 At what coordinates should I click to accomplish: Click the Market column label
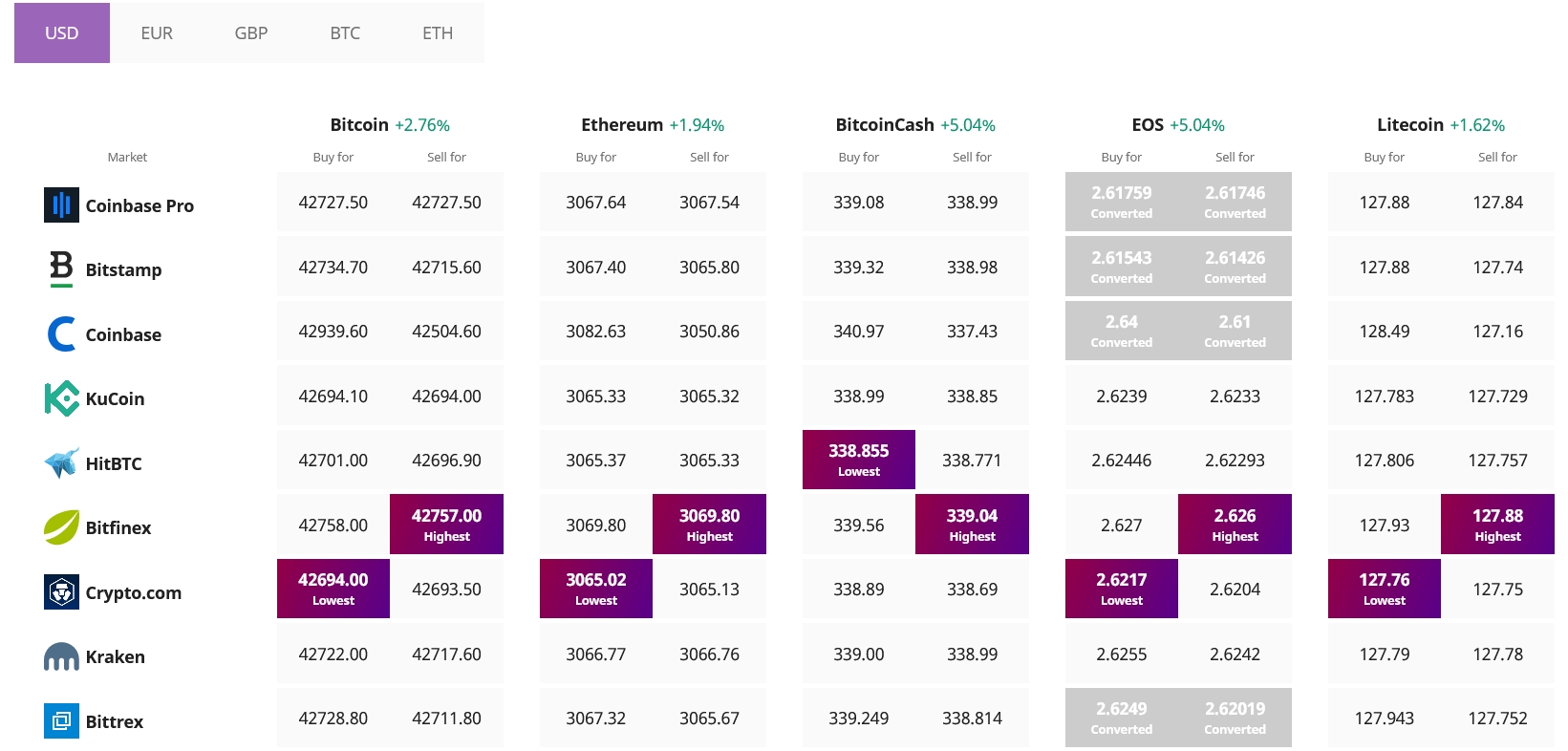(x=127, y=157)
